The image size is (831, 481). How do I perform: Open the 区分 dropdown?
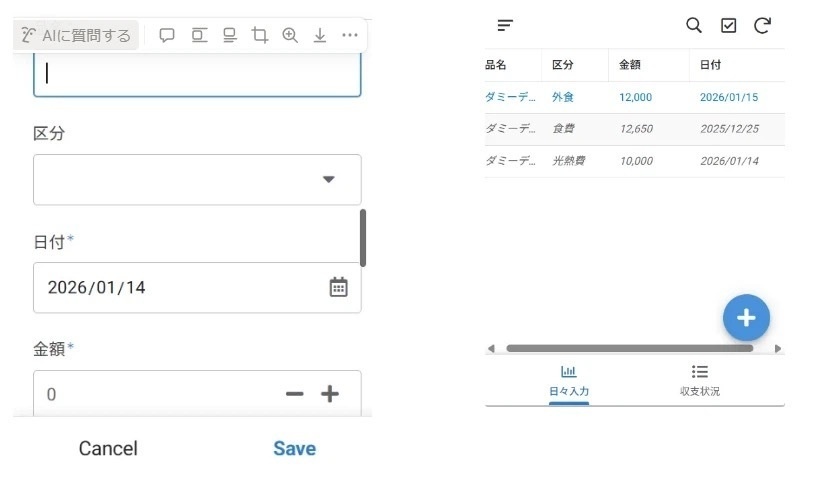tap(197, 180)
